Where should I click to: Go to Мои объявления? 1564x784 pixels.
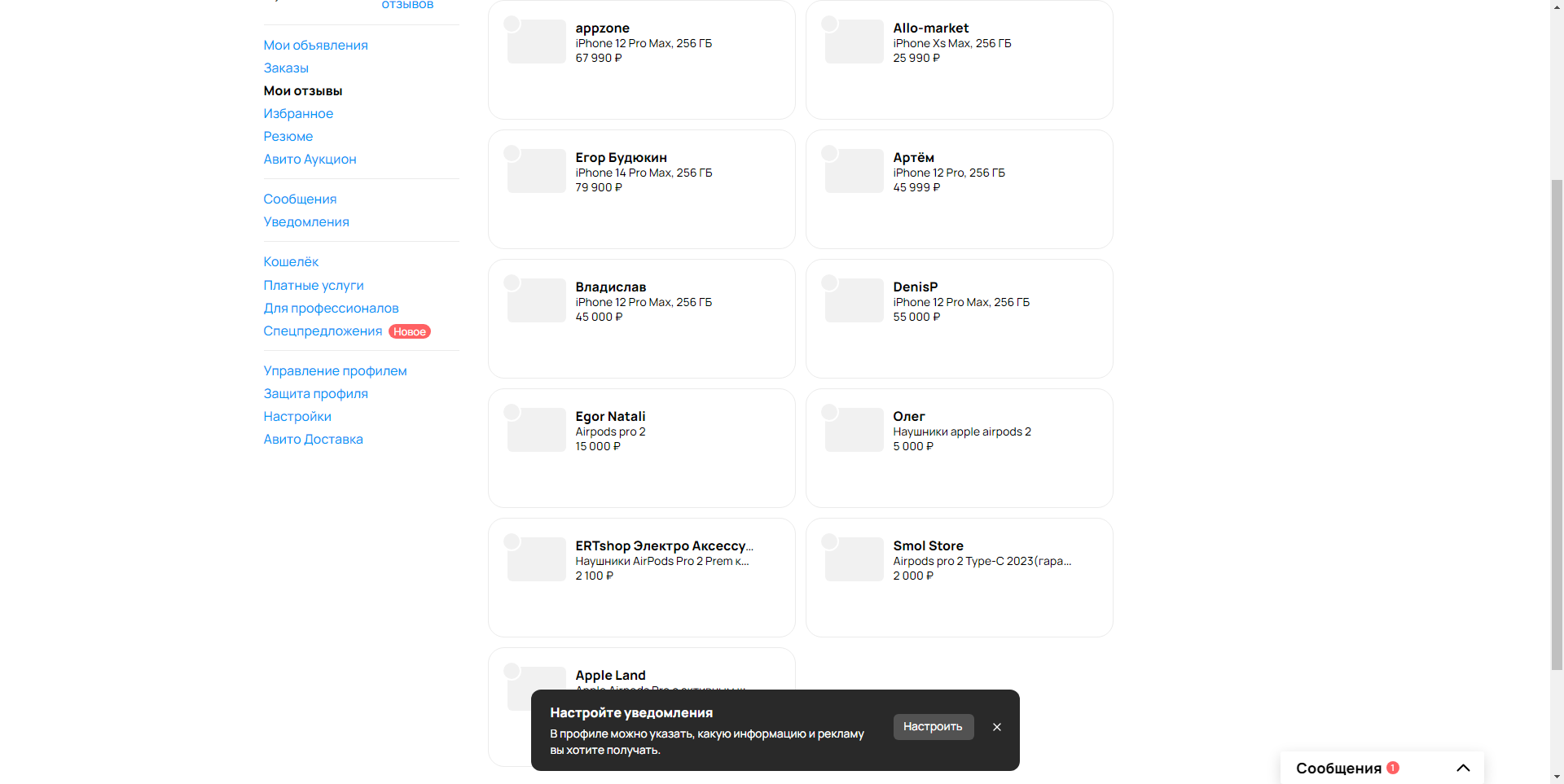[315, 45]
